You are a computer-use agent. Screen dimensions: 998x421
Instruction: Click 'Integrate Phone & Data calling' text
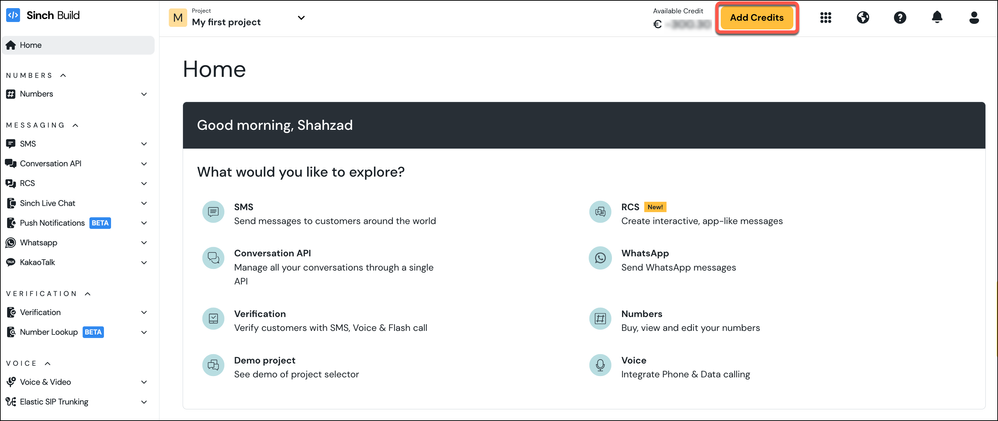point(685,375)
